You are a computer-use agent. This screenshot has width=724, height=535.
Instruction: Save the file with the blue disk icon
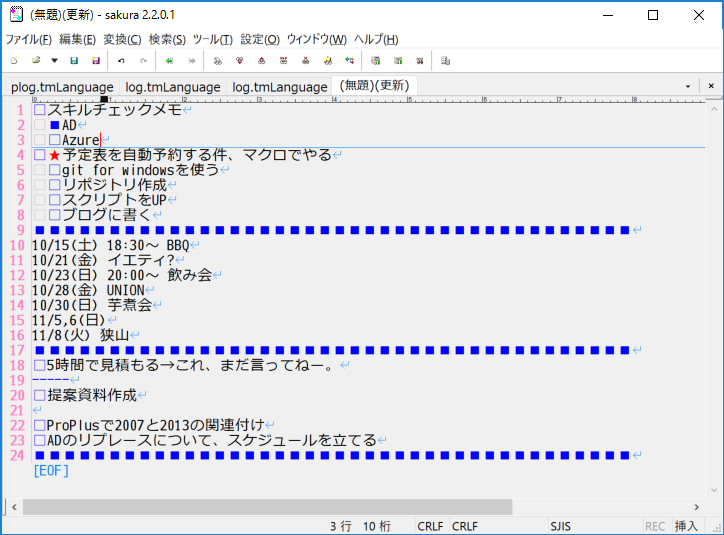coord(74,60)
